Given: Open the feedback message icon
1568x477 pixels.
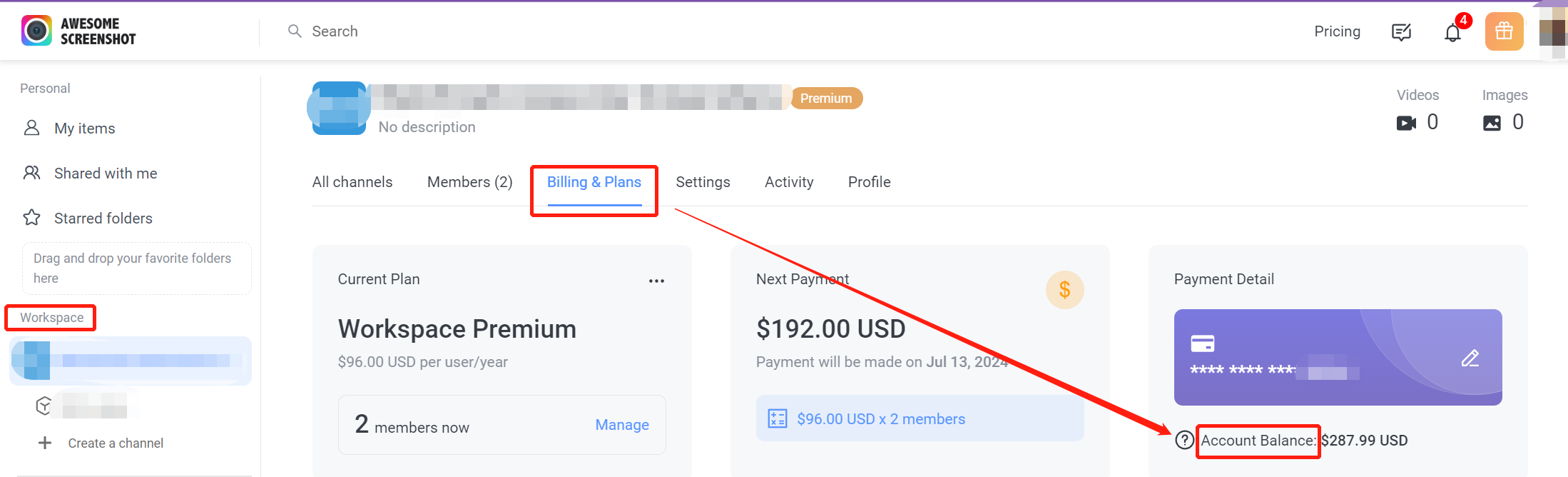Looking at the screenshot, I should 1401,32.
